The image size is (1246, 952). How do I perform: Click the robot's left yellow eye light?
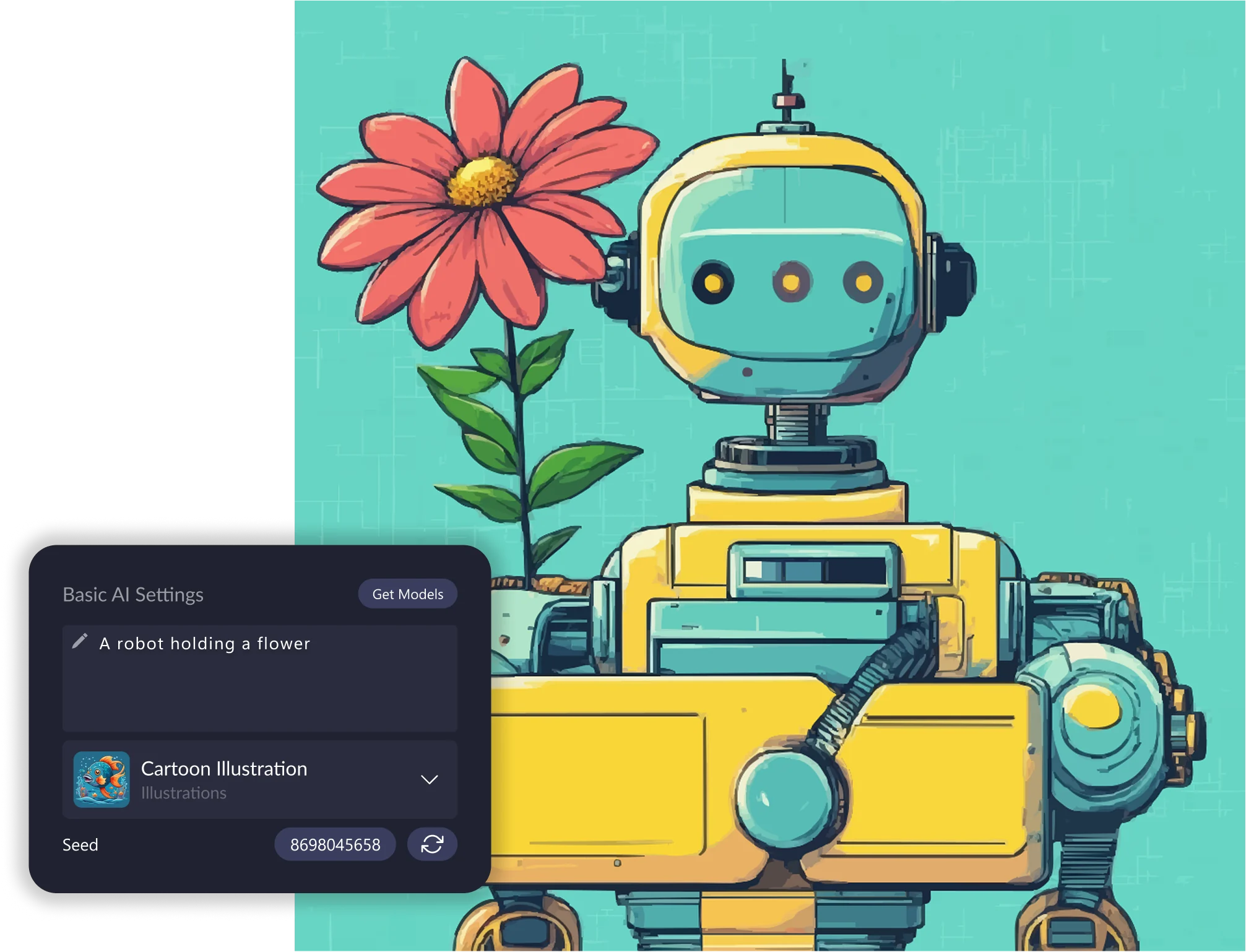coord(713,283)
